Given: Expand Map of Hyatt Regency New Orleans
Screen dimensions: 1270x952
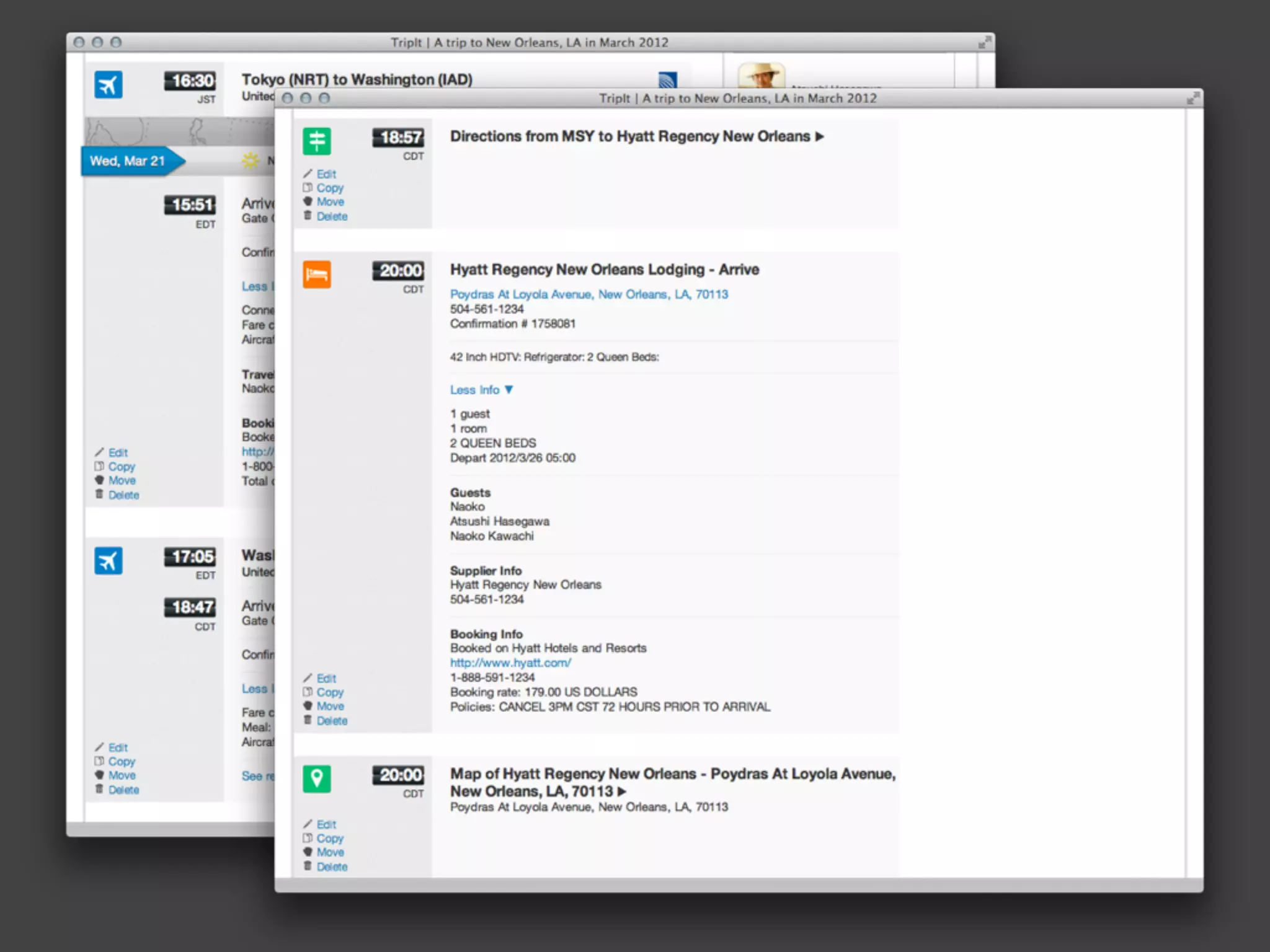Looking at the screenshot, I should 623,791.
